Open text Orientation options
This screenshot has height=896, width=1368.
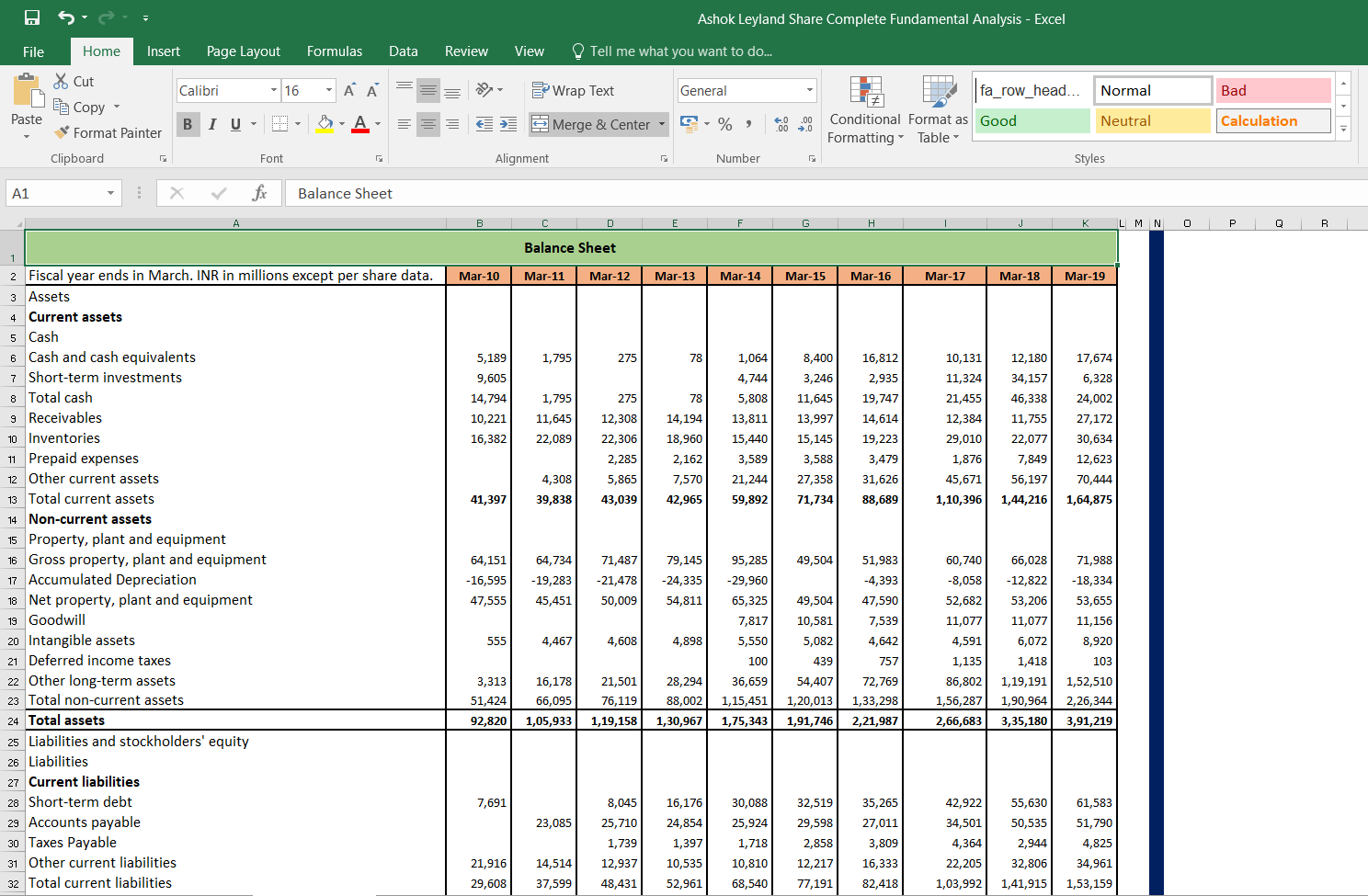click(489, 90)
